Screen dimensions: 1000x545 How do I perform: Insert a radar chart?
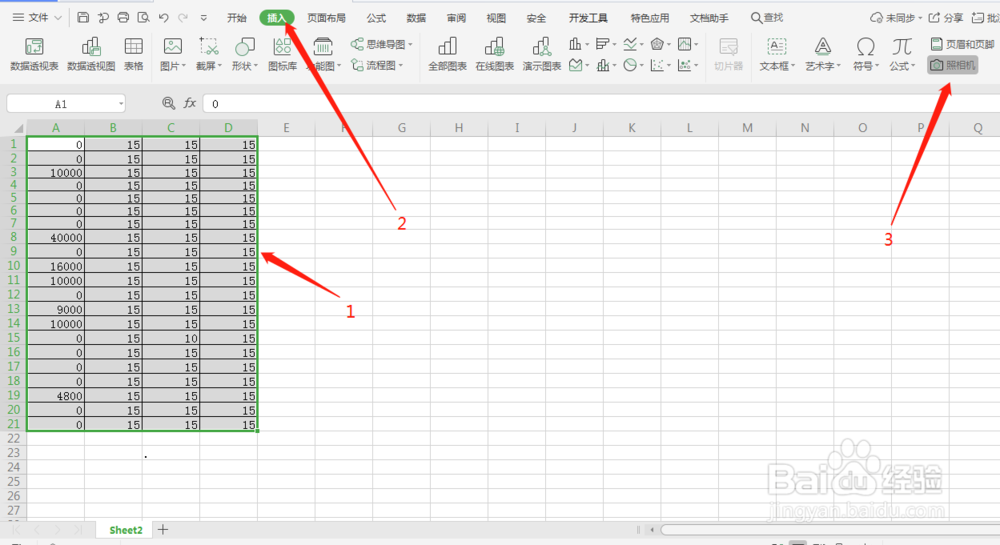tap(657, 44)
